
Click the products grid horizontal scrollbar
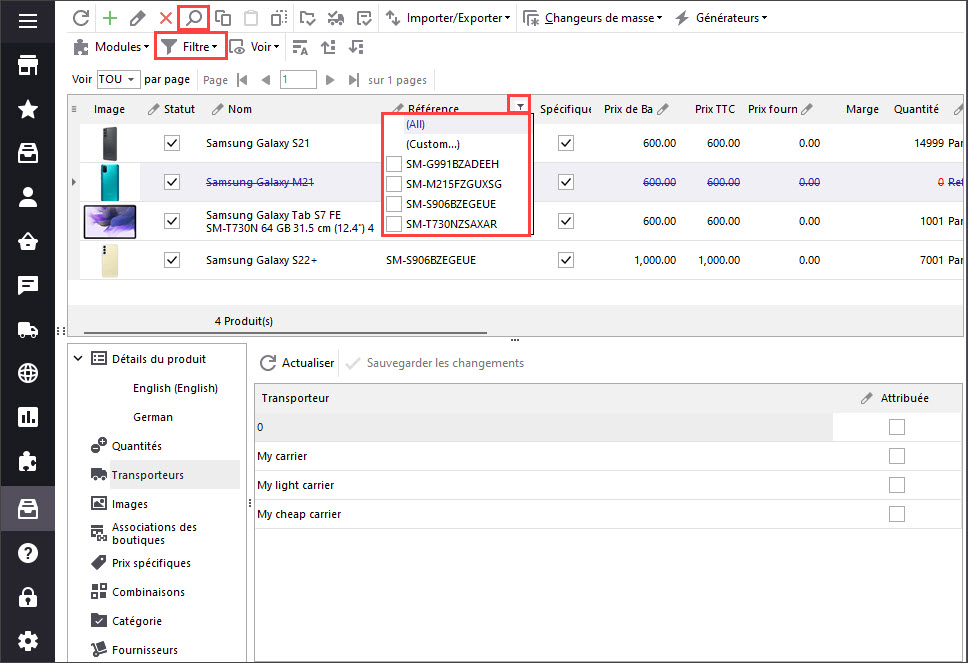[x=285, y=333]
